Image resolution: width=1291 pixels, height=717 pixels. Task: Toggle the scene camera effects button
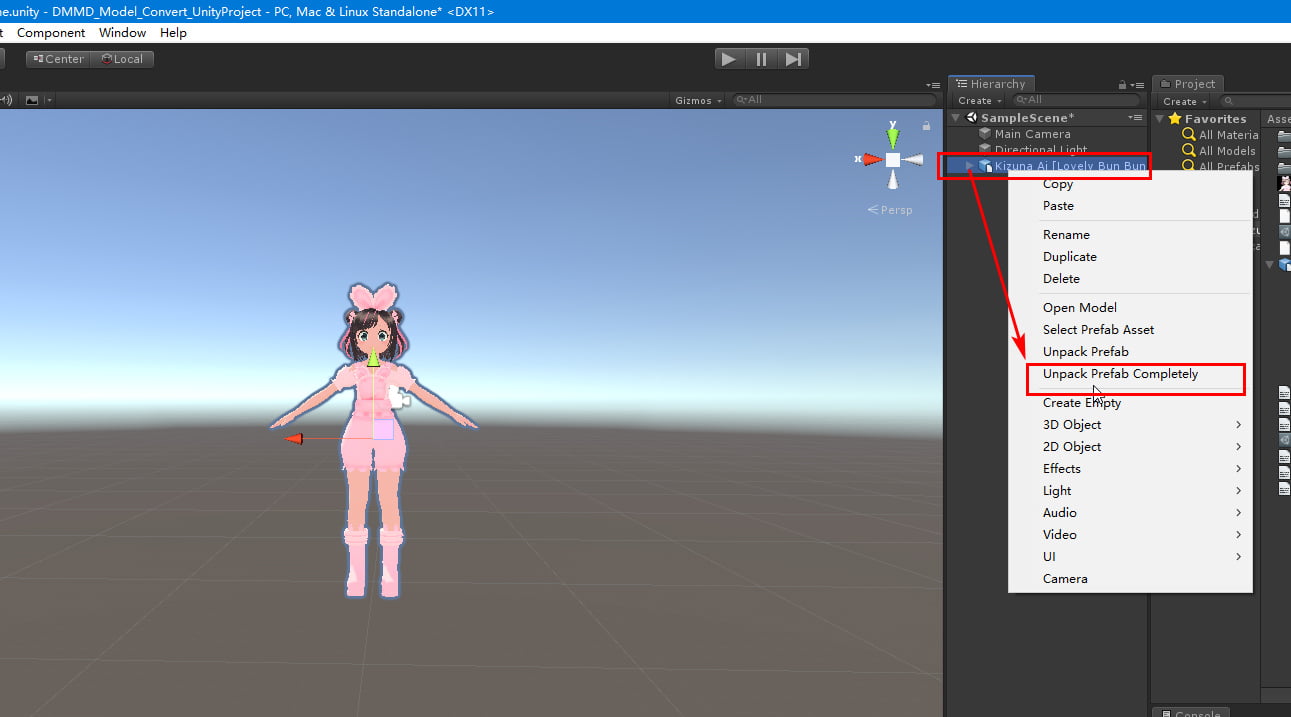click(33, 99)
